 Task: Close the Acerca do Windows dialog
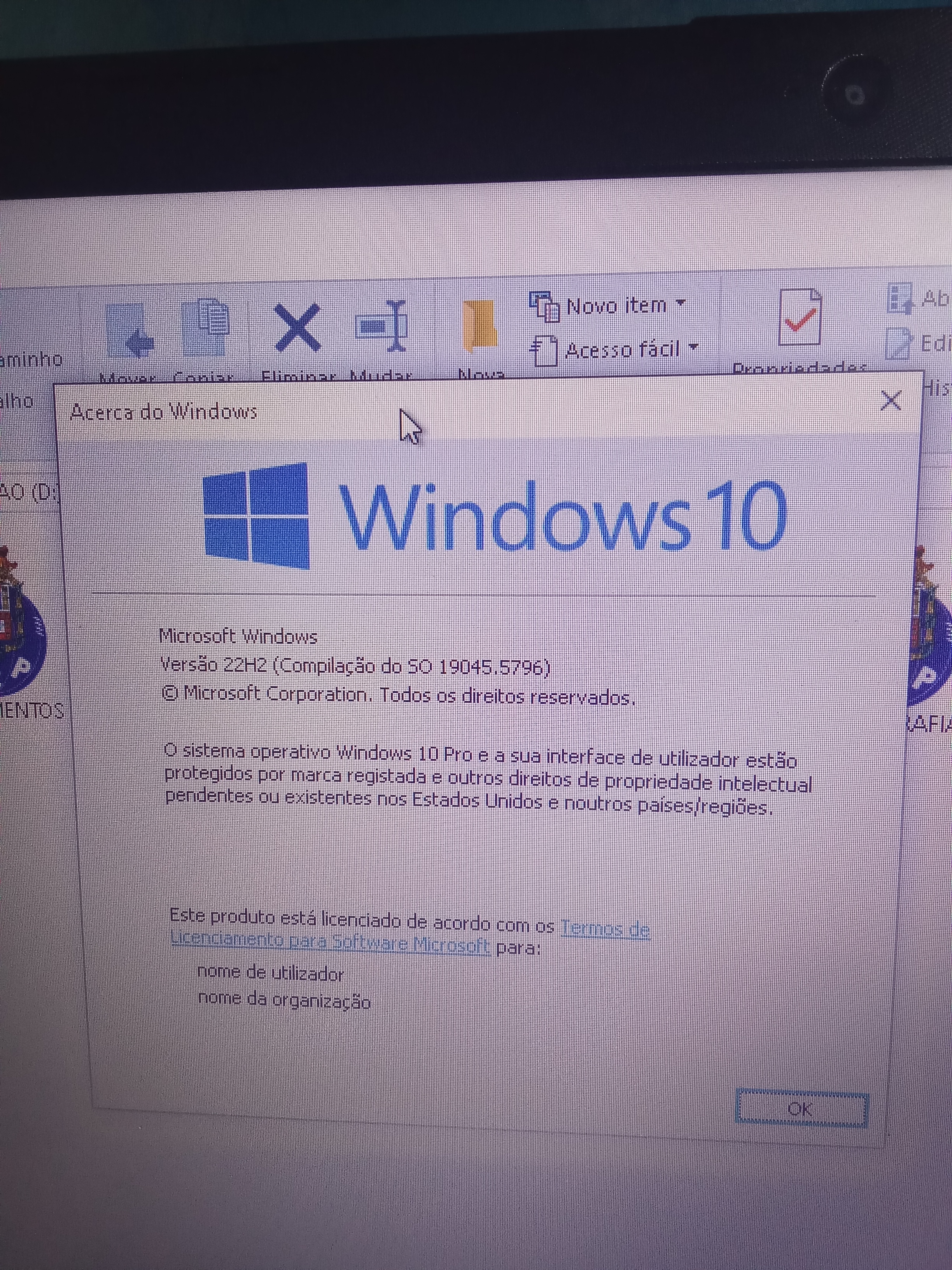(x=891, y=400)
